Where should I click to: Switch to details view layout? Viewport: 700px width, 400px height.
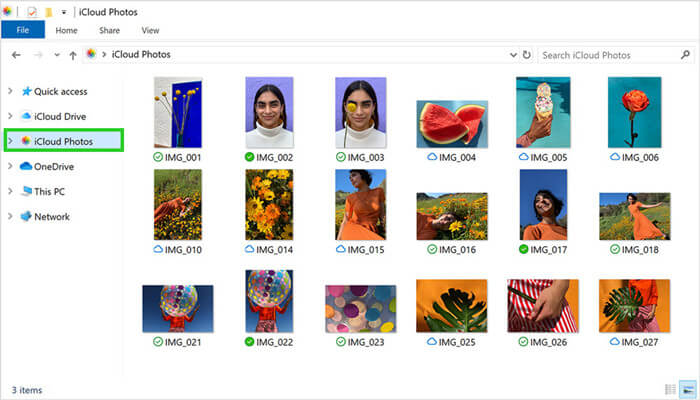pyautogui.click(x=669, y=388)
